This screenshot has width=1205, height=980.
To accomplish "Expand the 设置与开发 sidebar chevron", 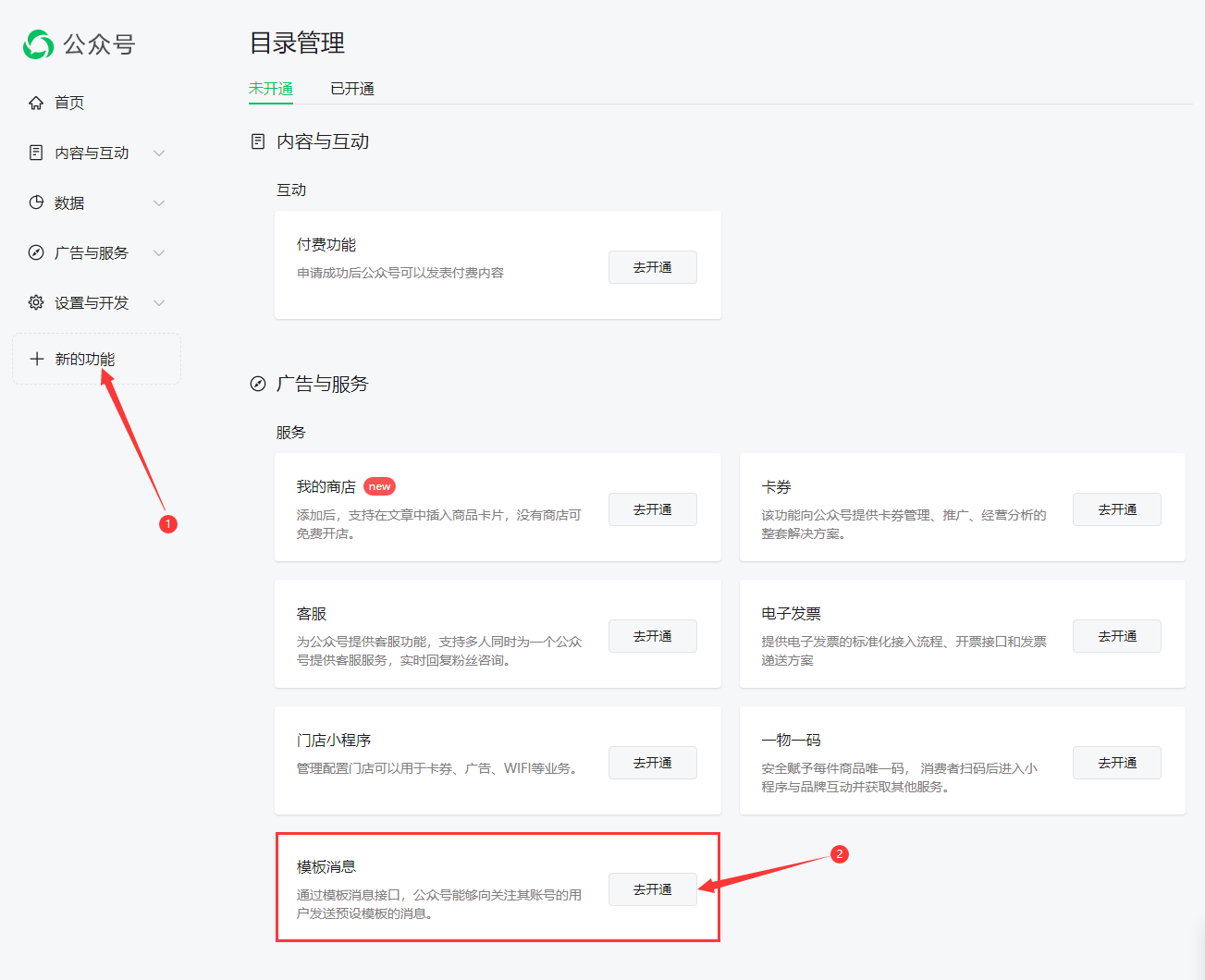I will (x=159, y=302).
